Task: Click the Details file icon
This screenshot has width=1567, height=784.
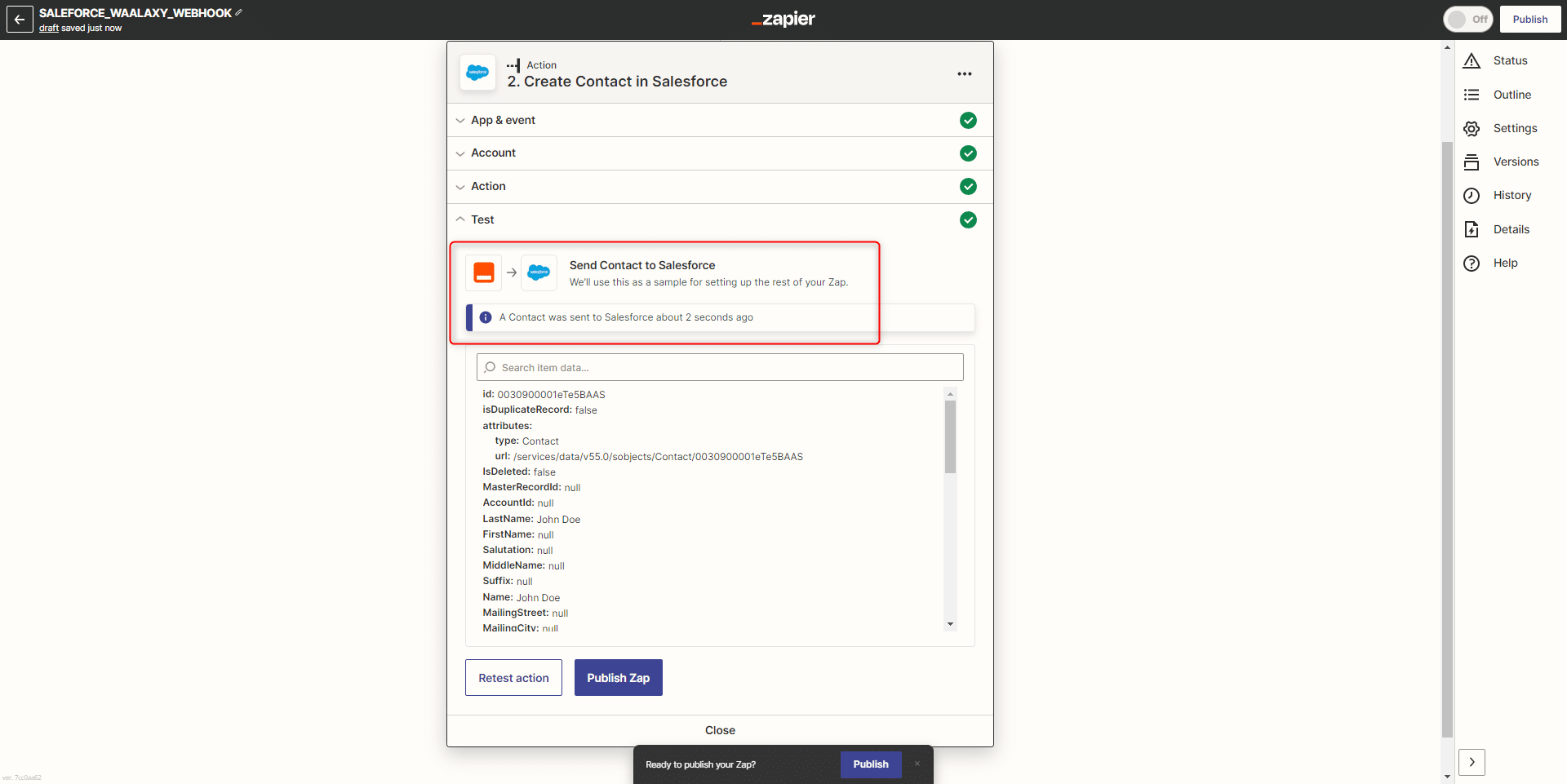Action: tap(1472, 229)
